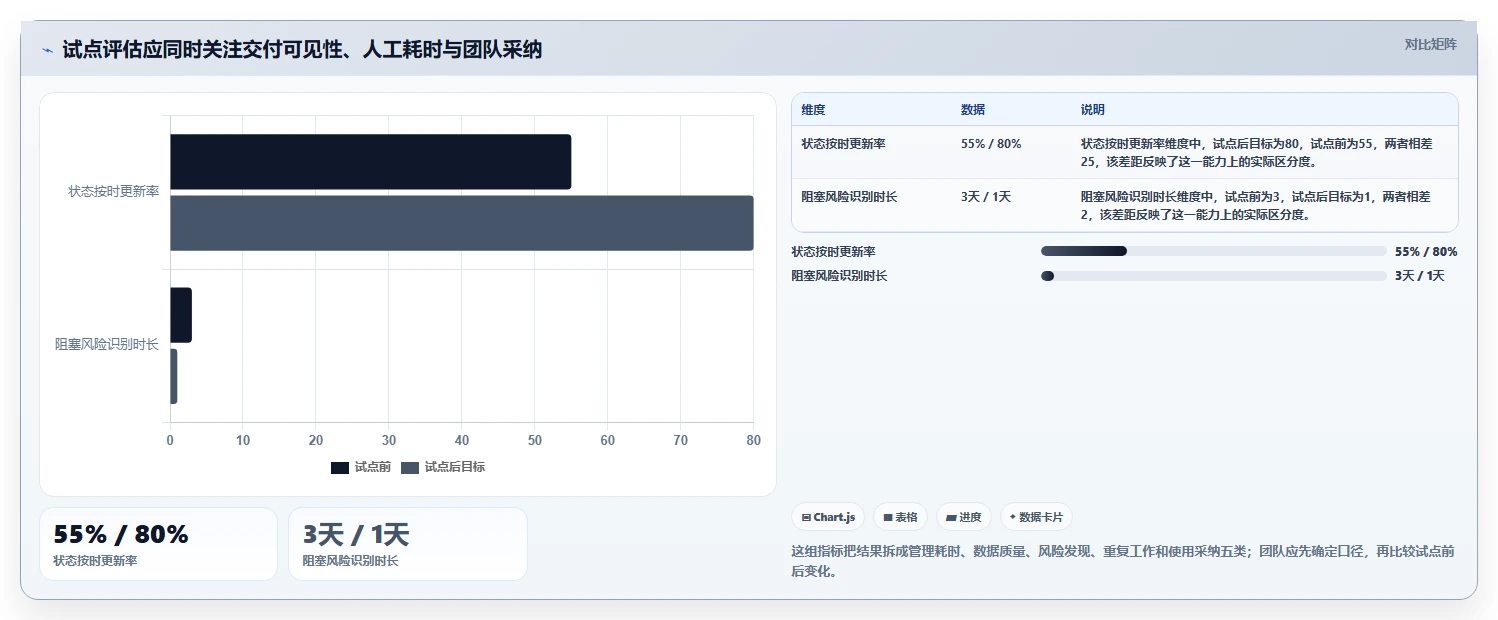Image resolution: width=1498 pixels, height=620 pixels.
Task: Select the 进度 tag chip
Action: tap(963, 517)
